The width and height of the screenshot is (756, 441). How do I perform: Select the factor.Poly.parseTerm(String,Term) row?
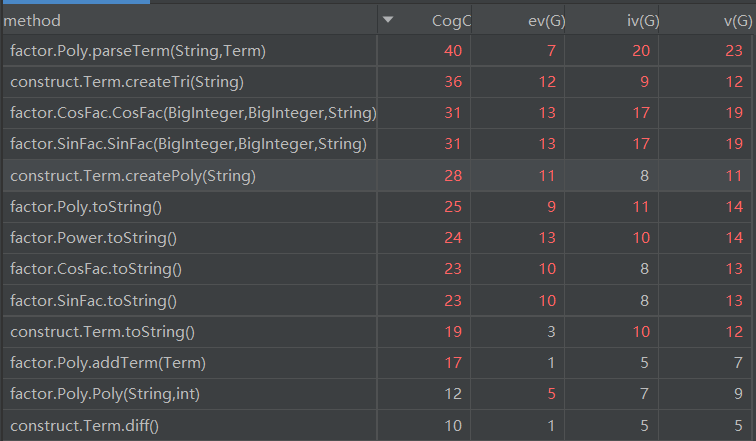click(138, 51)
